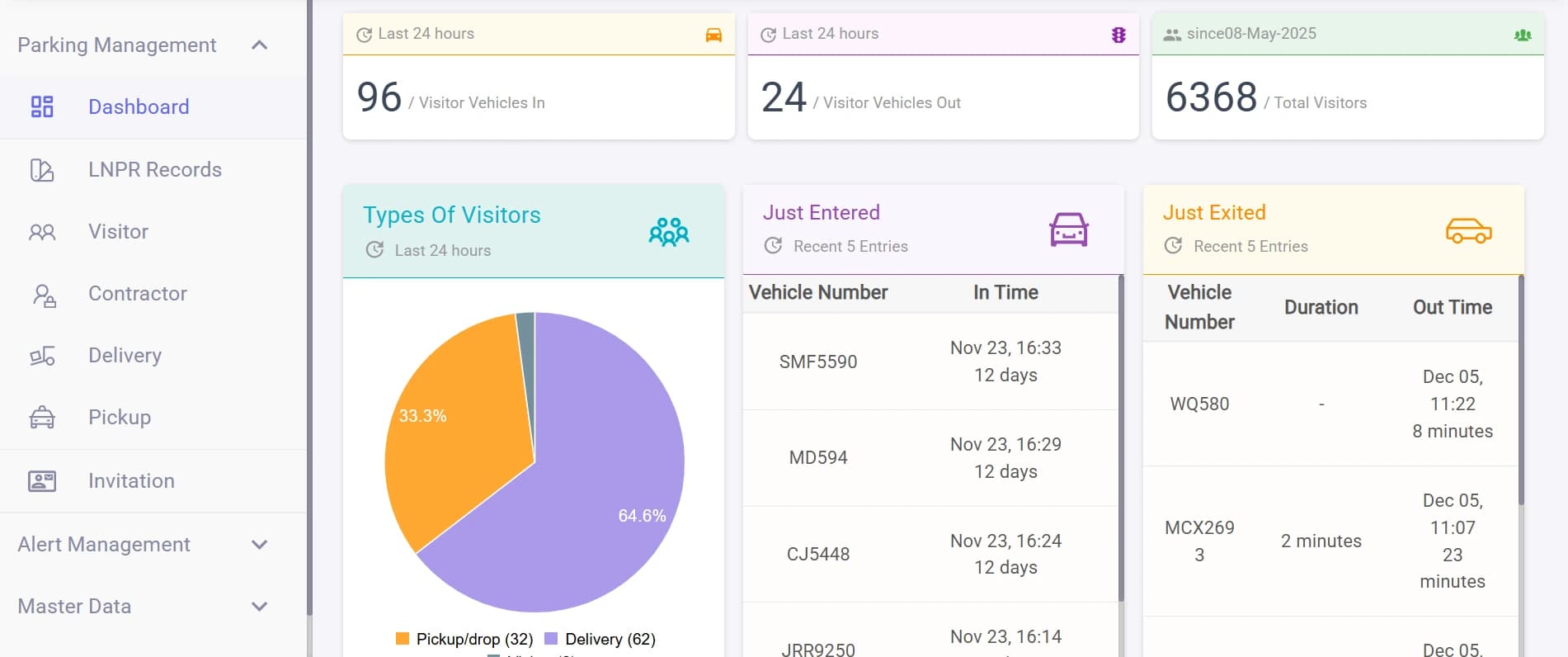Expand the Master Data section

pos(259,607)
